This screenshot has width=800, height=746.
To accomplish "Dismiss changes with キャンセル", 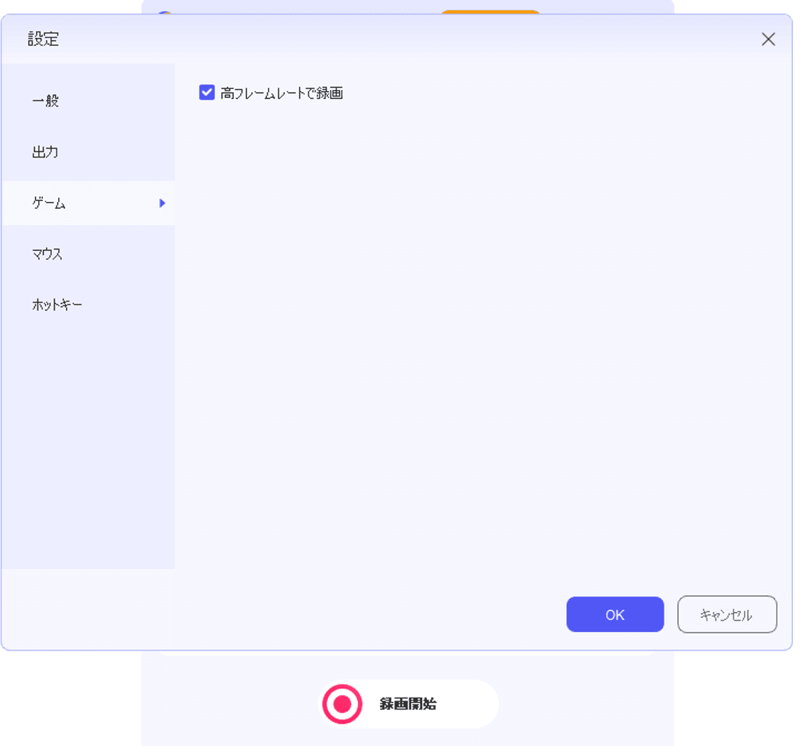I will coord(727,614).
